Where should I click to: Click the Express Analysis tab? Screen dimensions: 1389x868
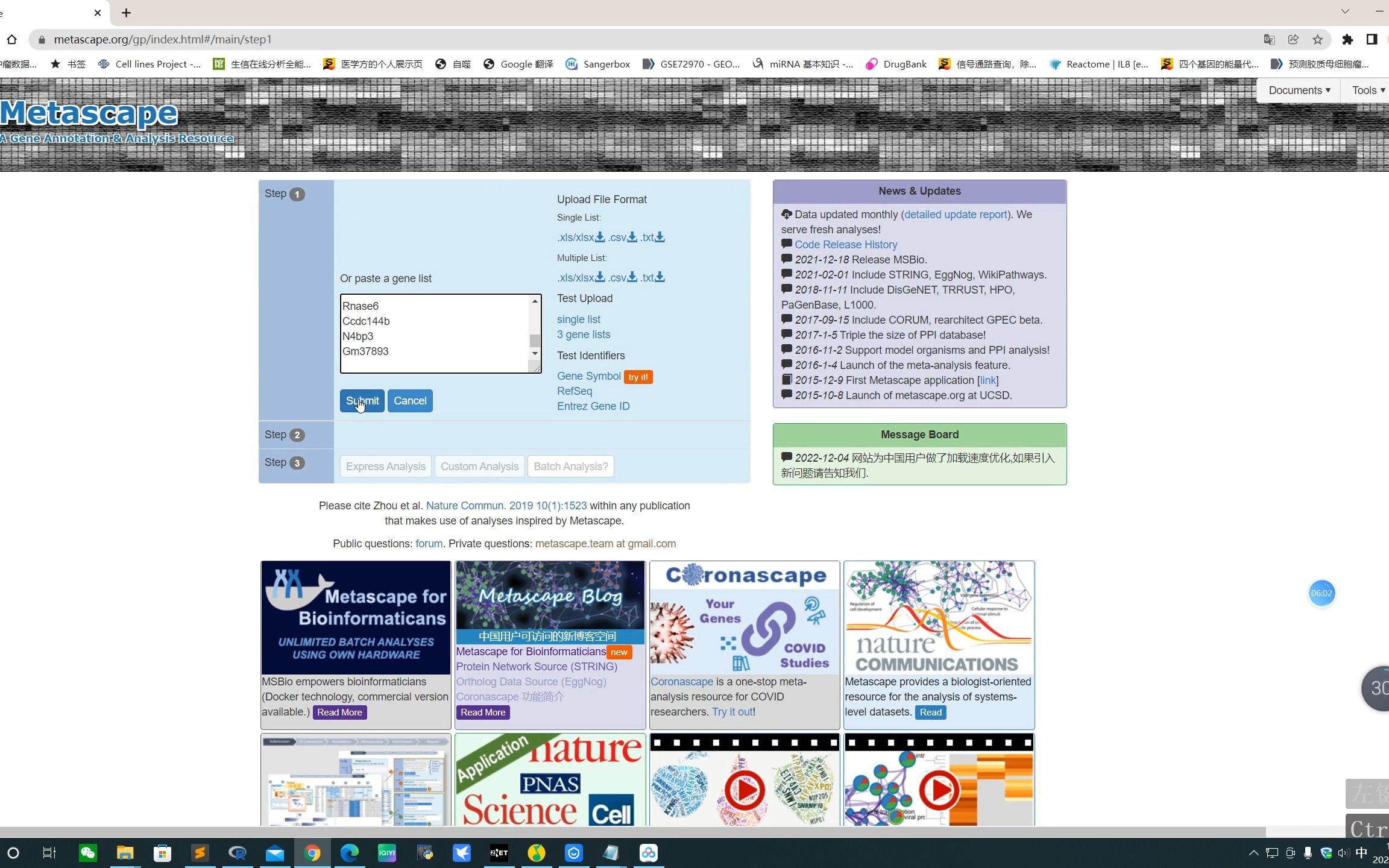pos(384,466)
